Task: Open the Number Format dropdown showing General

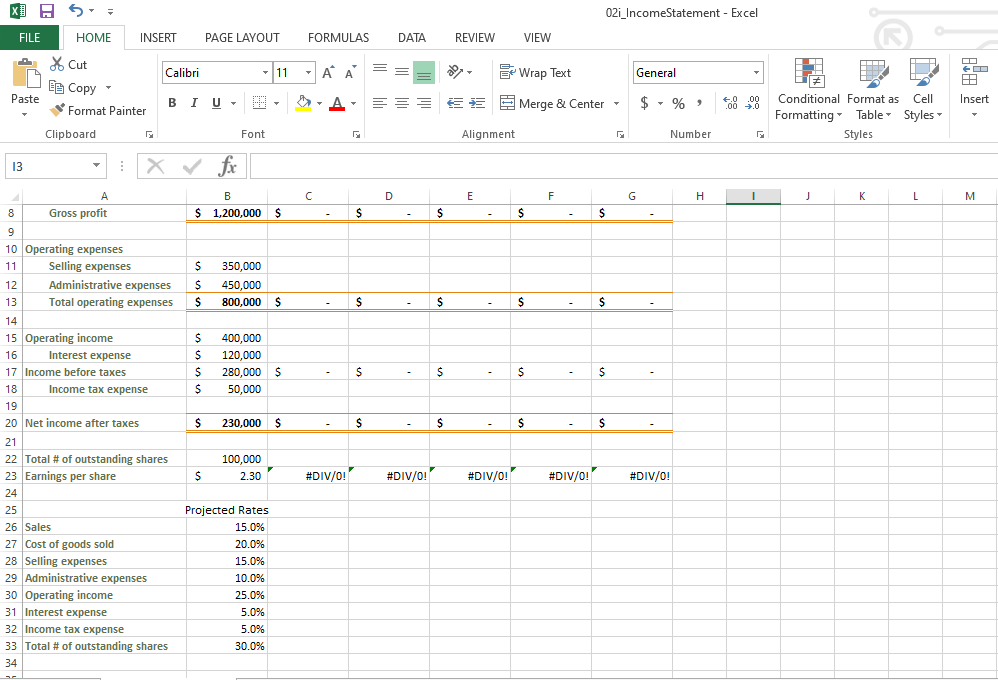Action: click(x=697, y=72)
